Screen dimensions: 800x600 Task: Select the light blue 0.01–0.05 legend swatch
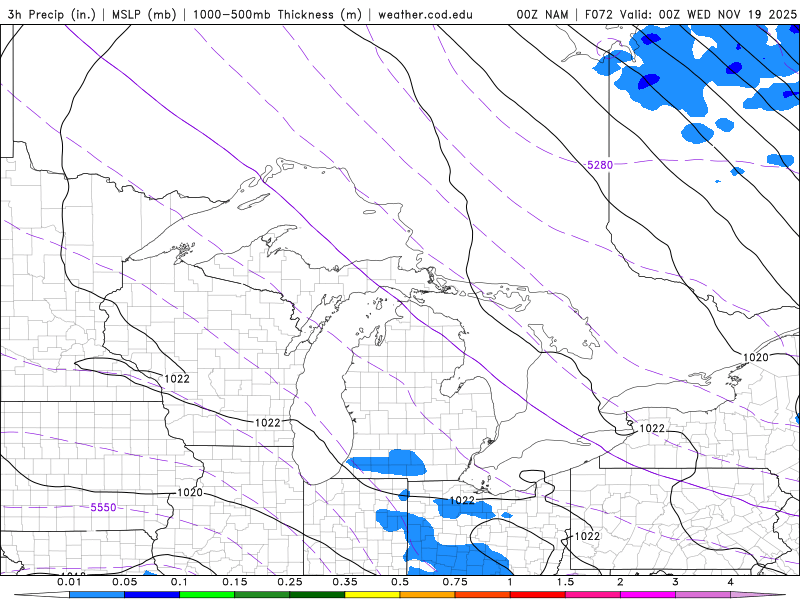point(97,595)
